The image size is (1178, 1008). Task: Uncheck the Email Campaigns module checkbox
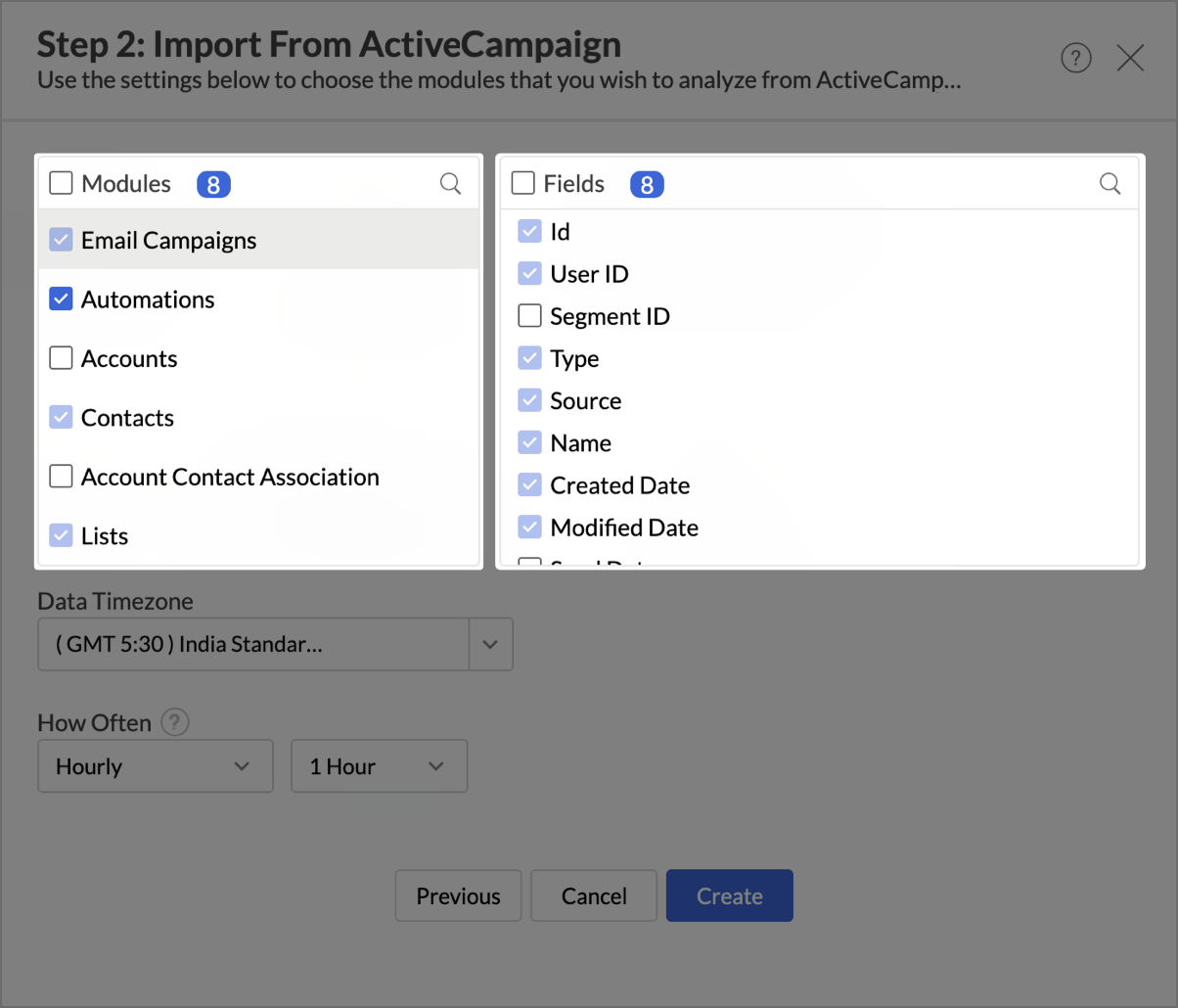[x=61, y=240]
